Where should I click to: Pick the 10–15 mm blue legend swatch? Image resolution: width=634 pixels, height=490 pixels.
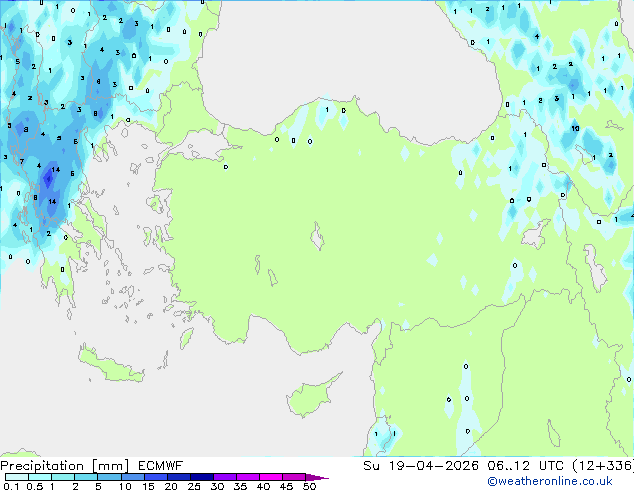(132, 477)
